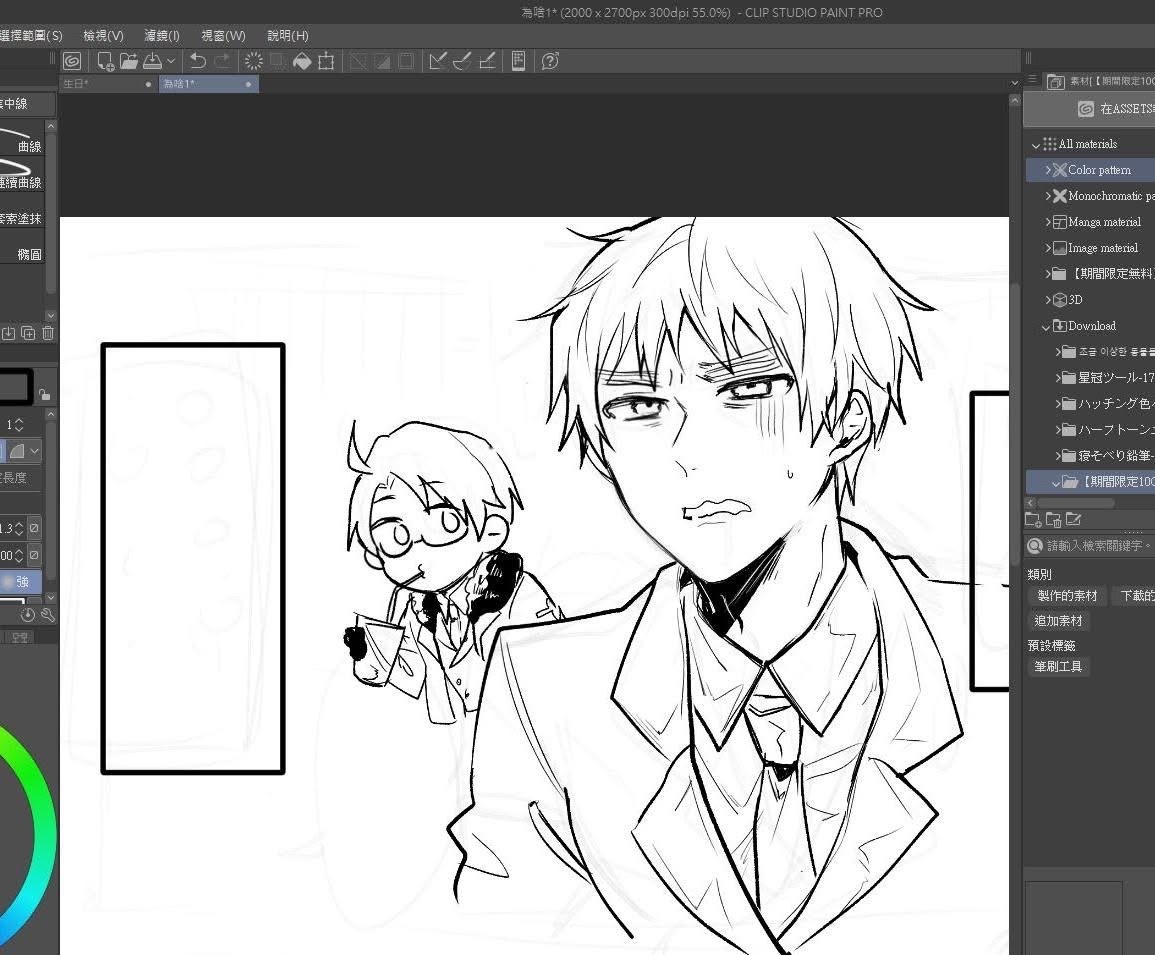Open the canvas tab list dropdown arrow
This screenshot has height=955, width=1155.
1014,83
